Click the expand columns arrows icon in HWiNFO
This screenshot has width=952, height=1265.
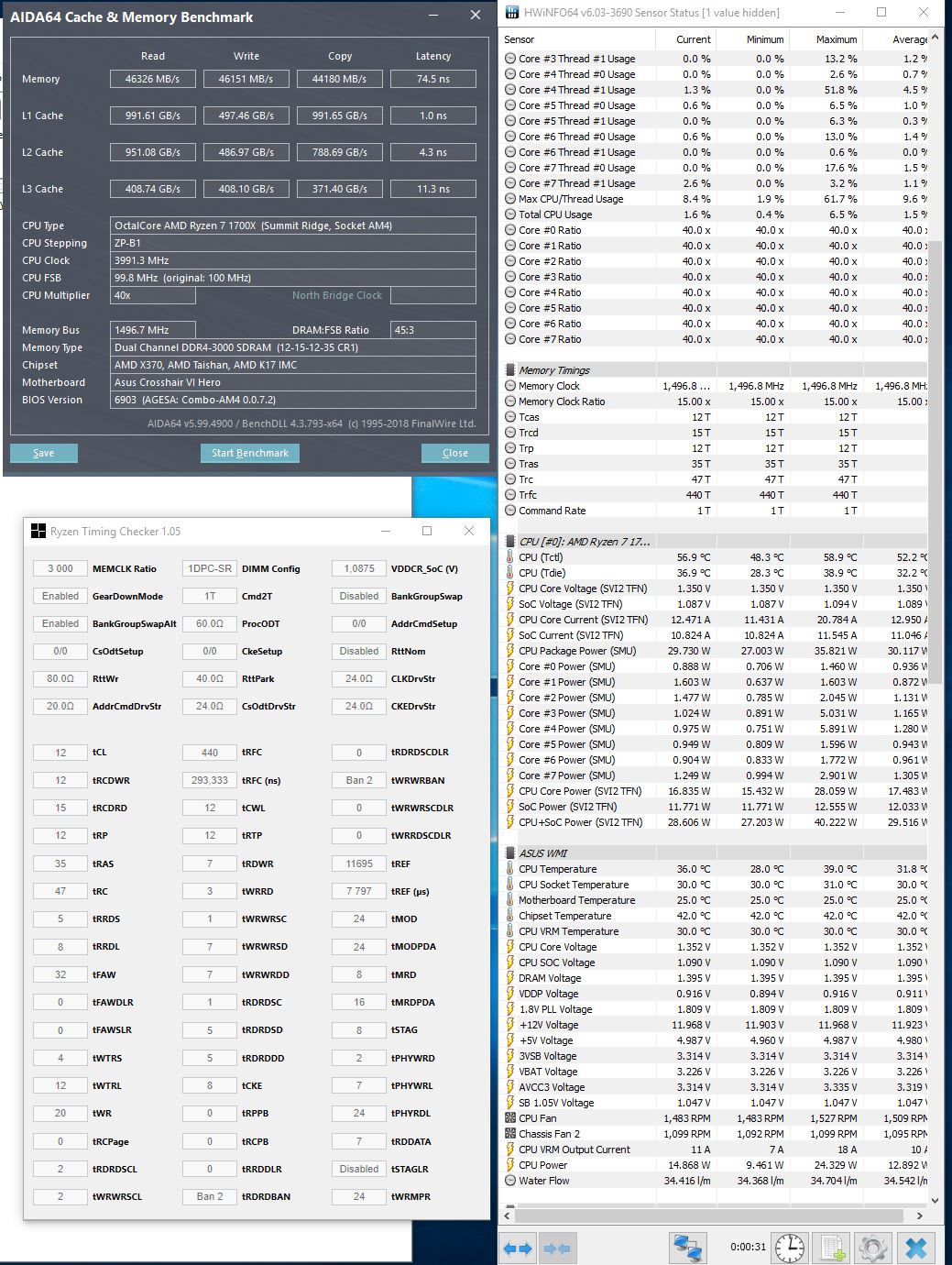pyautogui.click(x=519, y=1248)
